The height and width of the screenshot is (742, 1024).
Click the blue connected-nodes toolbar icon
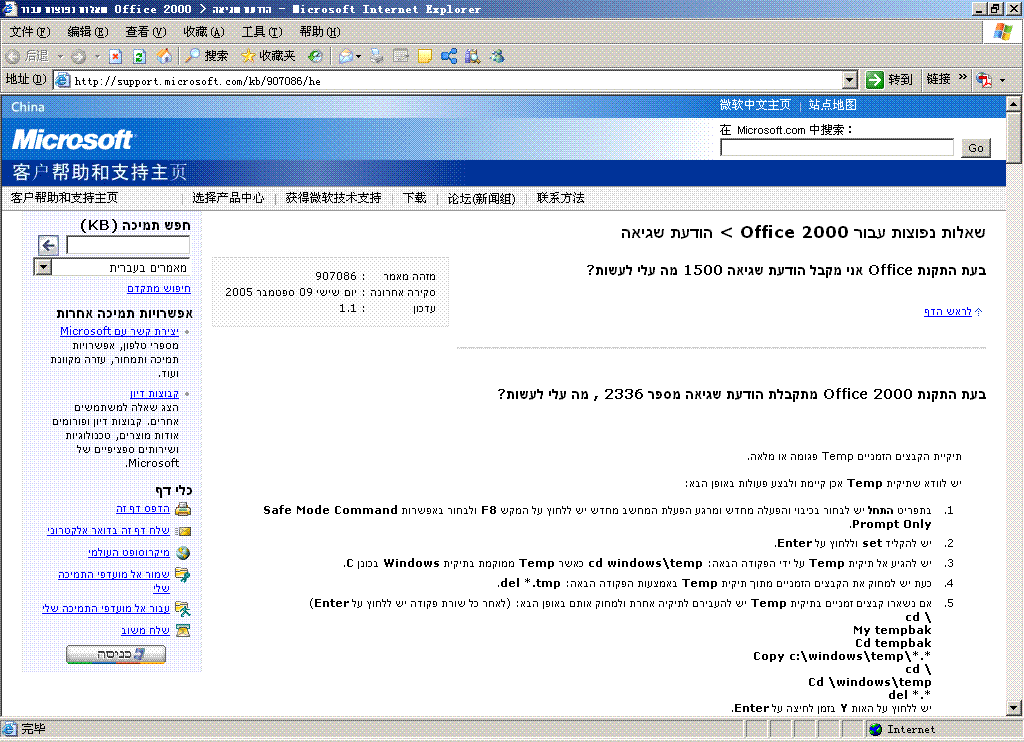coord(449,57)
